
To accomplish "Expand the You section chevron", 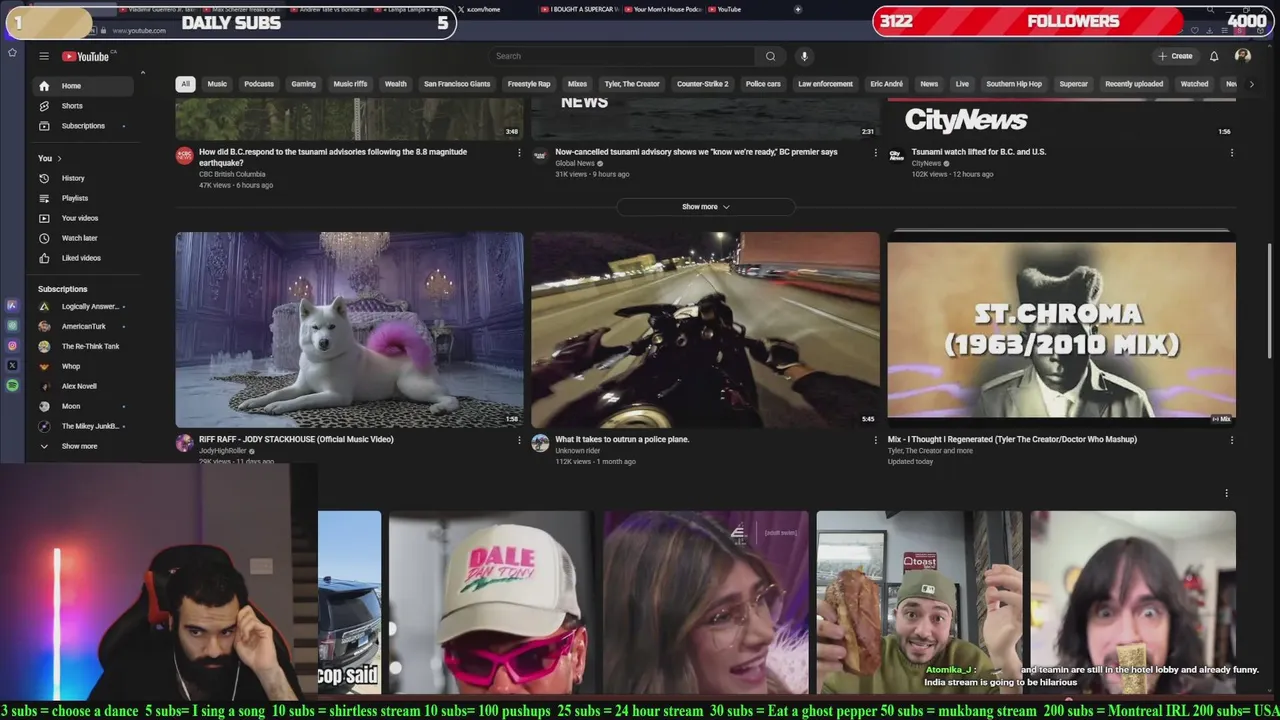I will pos(59,158).
